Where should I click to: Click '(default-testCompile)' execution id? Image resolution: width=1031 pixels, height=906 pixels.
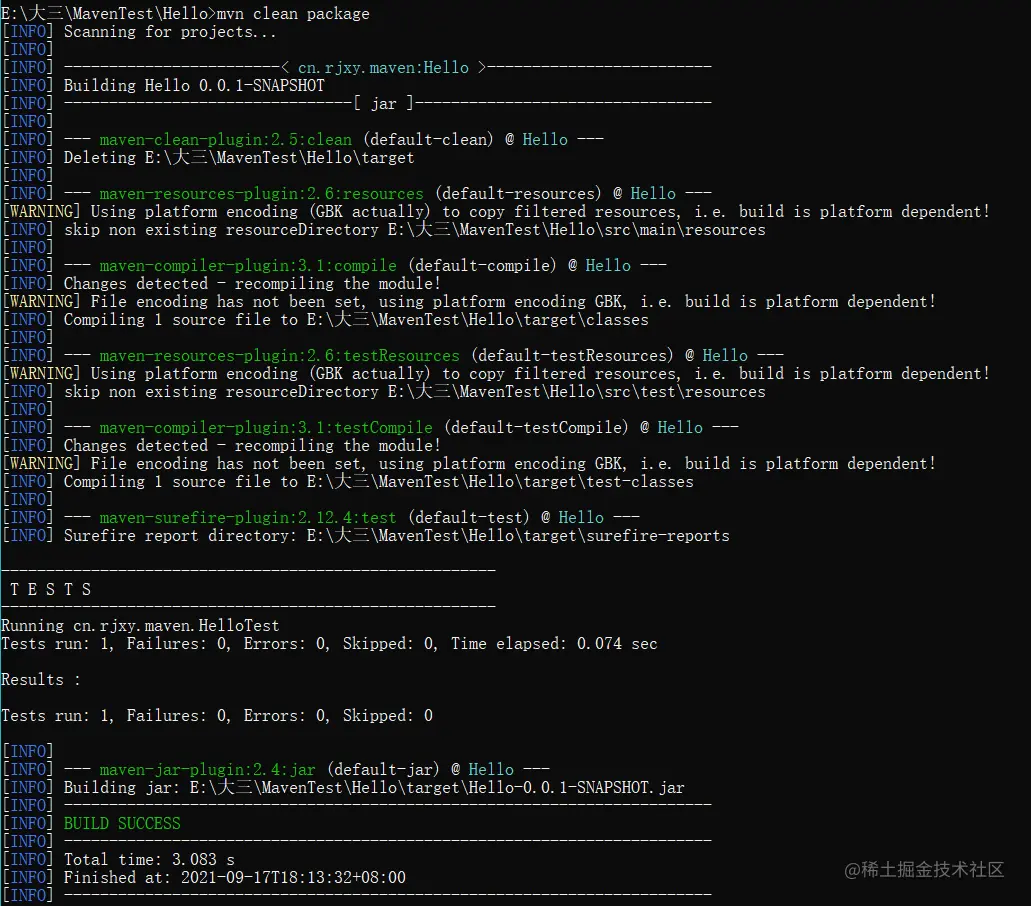536,428
